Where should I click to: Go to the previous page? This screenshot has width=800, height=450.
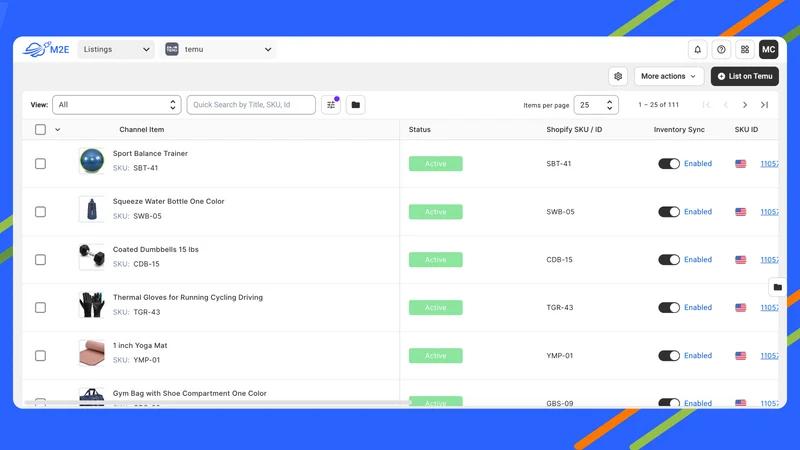[726, 105]
